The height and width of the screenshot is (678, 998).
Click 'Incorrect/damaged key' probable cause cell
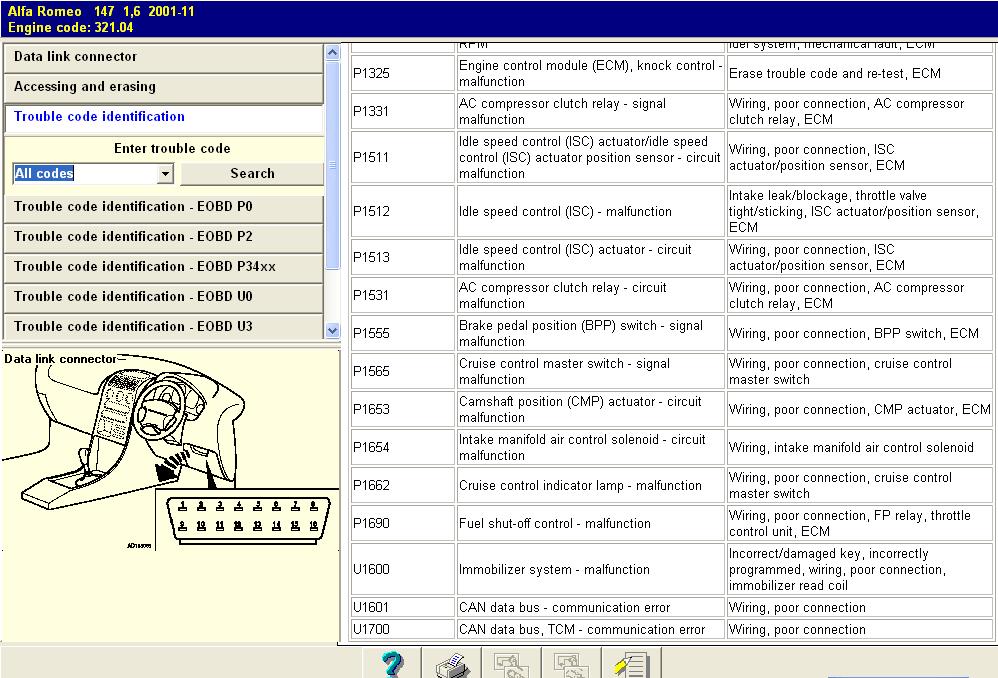859,569
